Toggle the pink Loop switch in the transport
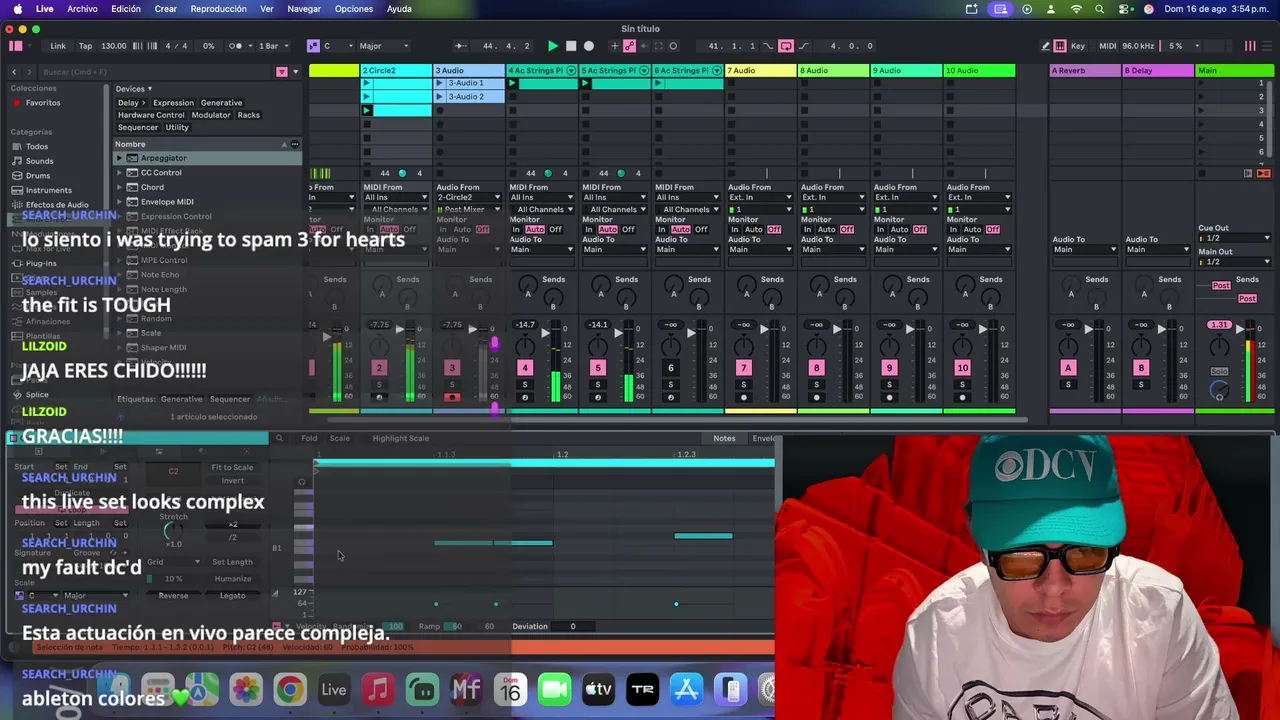1280x720 pixels. click(786, 46)
